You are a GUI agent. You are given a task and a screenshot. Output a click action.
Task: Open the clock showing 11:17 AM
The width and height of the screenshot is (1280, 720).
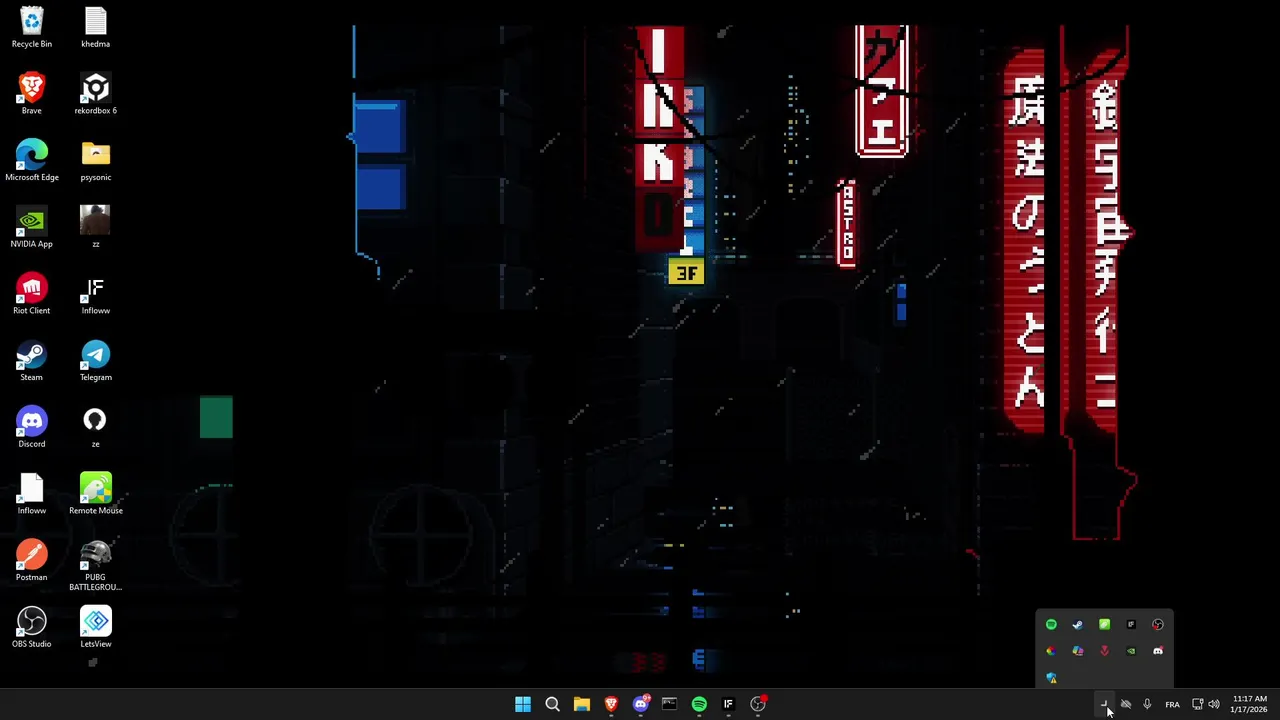1249,704
